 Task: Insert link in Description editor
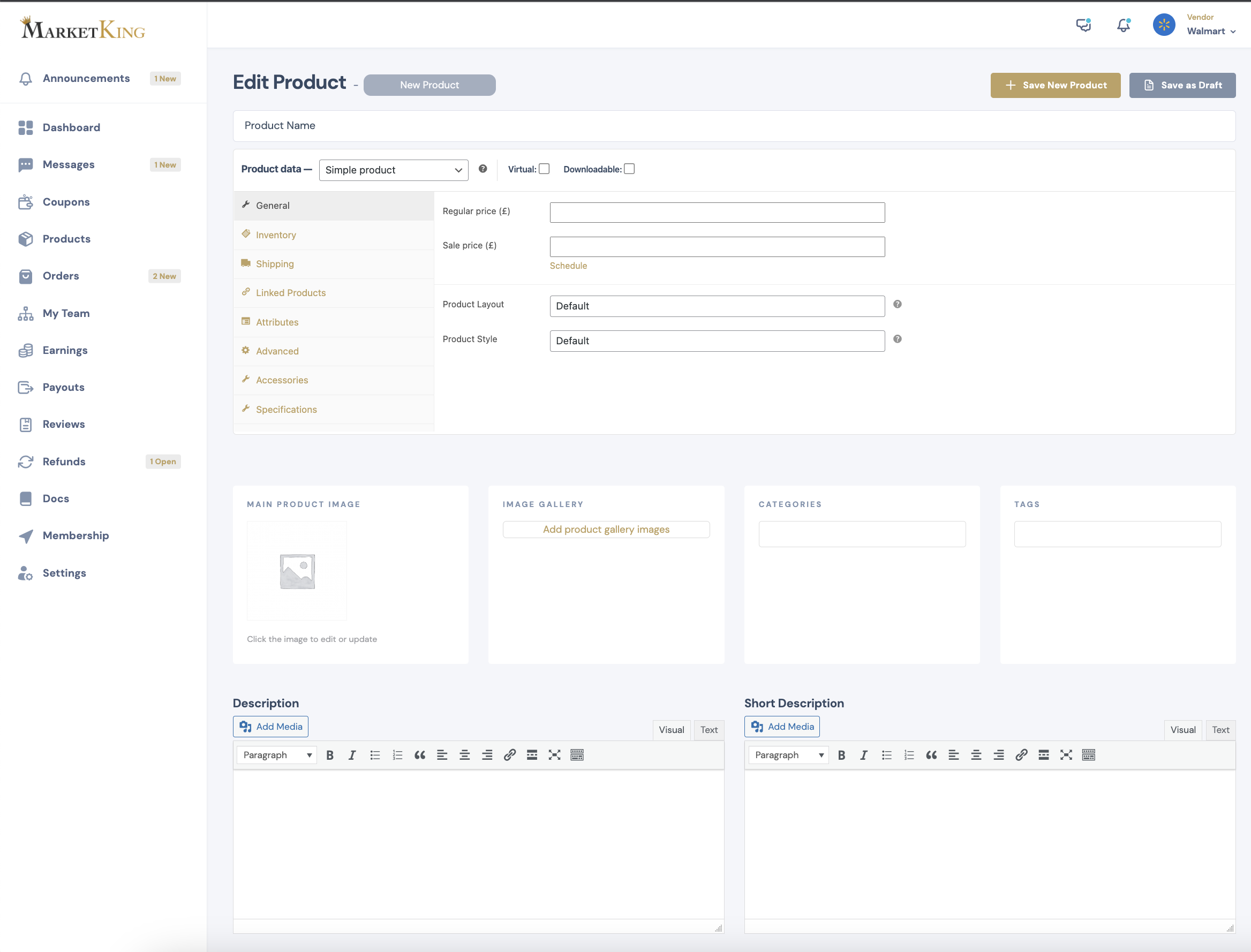510,755
